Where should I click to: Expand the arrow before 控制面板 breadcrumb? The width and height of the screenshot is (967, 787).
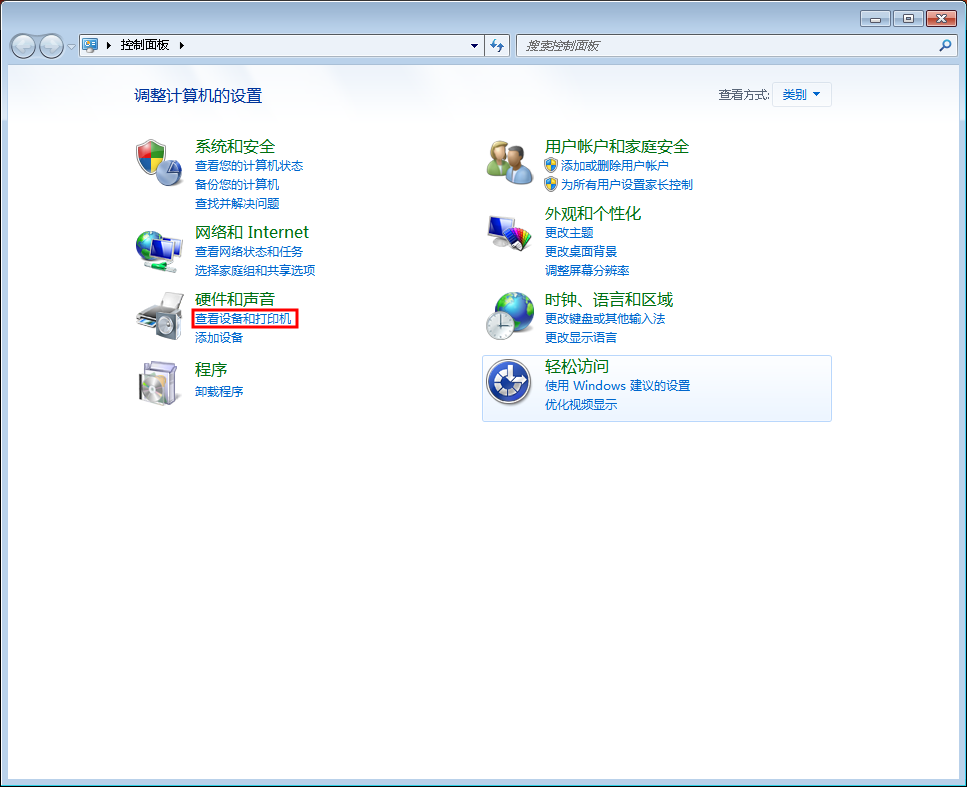(x=109, y=45)
